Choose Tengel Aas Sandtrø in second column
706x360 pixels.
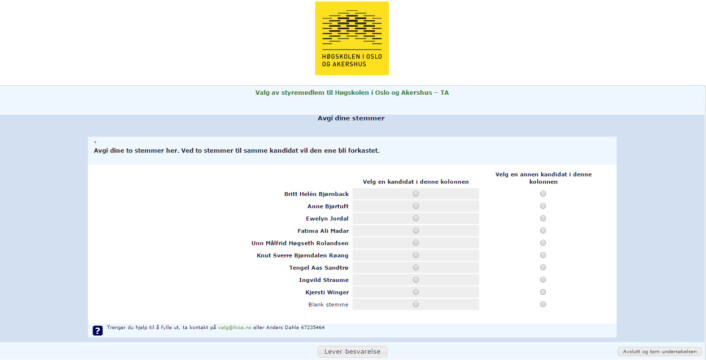[x=543, y=267]
